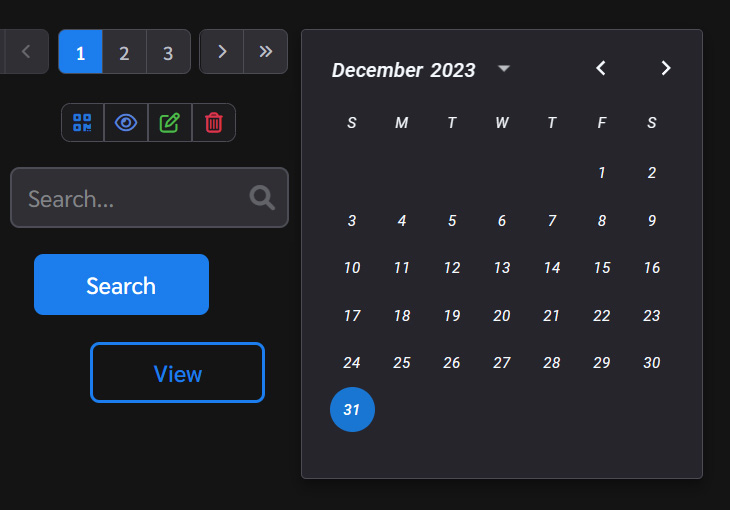730x510 pixels.
Task: Click the eye view icon
Action: (x=126, y=123)
